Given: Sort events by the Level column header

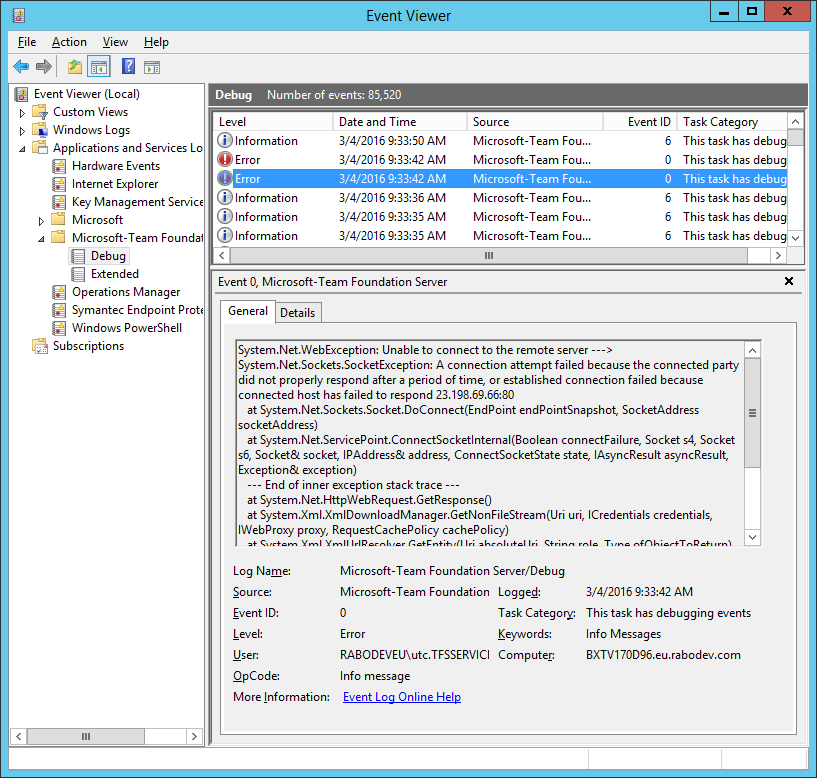Looking at the screenshot, I should (274, 121).
